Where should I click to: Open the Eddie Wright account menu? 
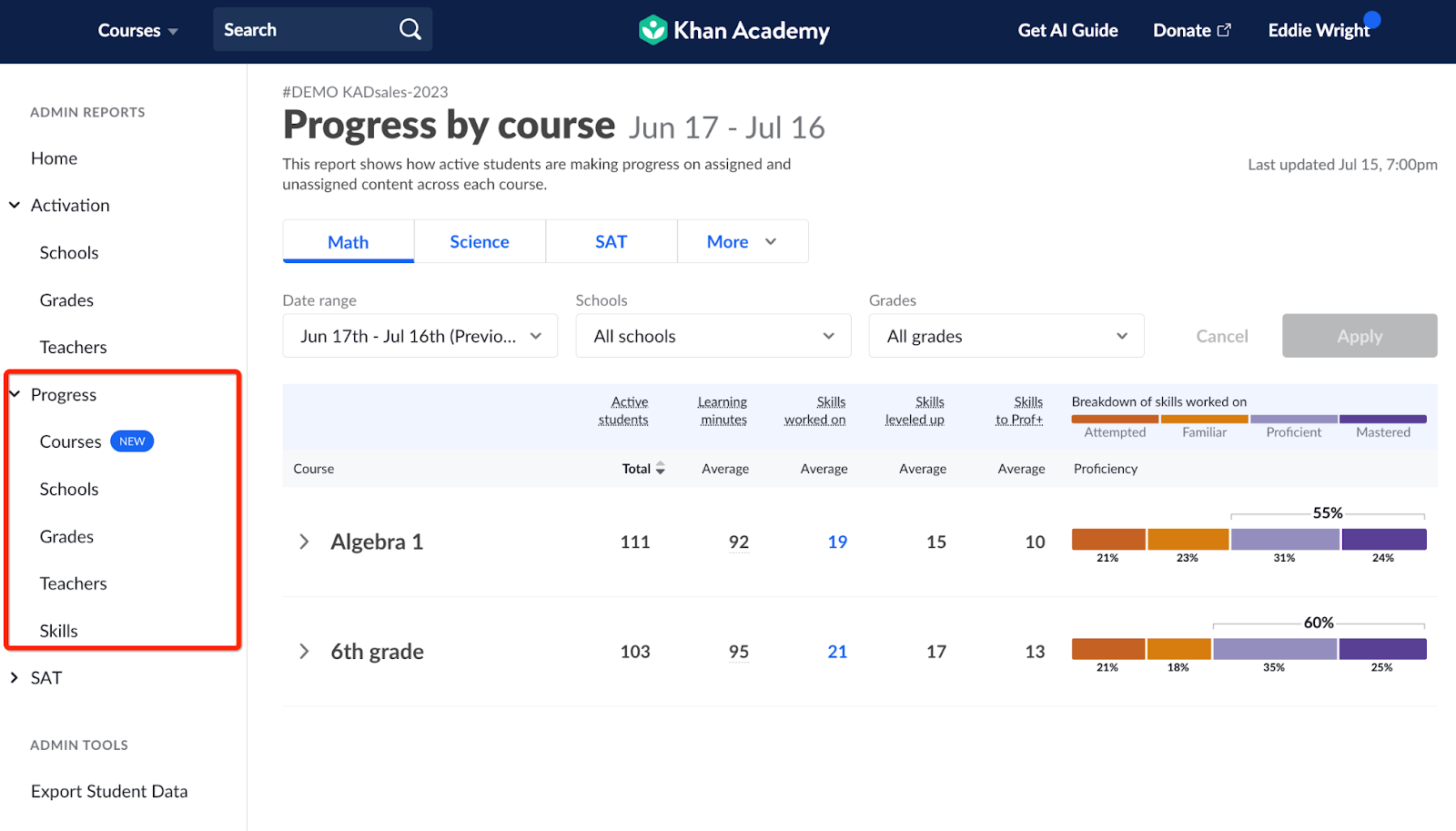(1319, 30)
